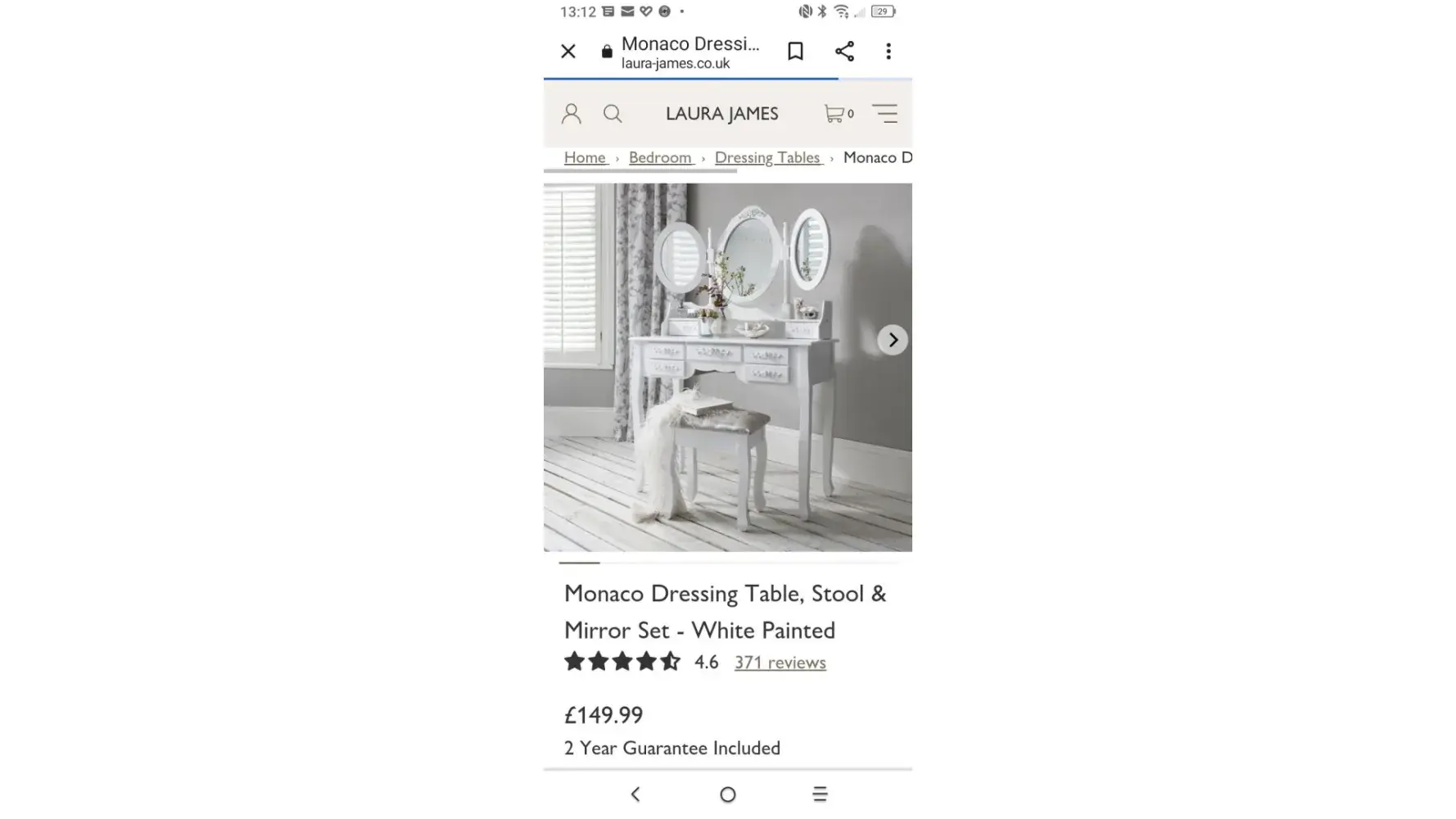Tap the dressing table product photo

coord(727,367)
